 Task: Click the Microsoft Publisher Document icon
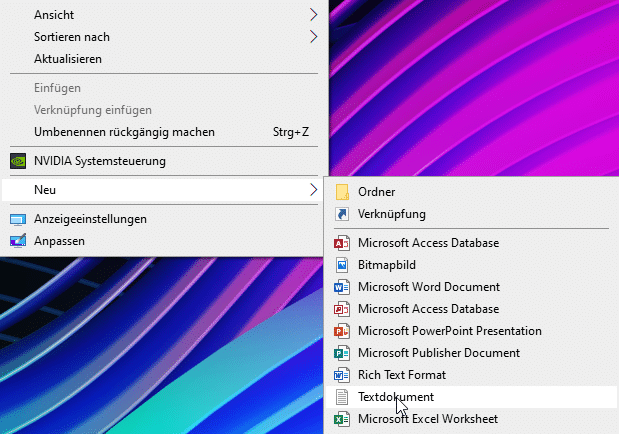(341, 353)
